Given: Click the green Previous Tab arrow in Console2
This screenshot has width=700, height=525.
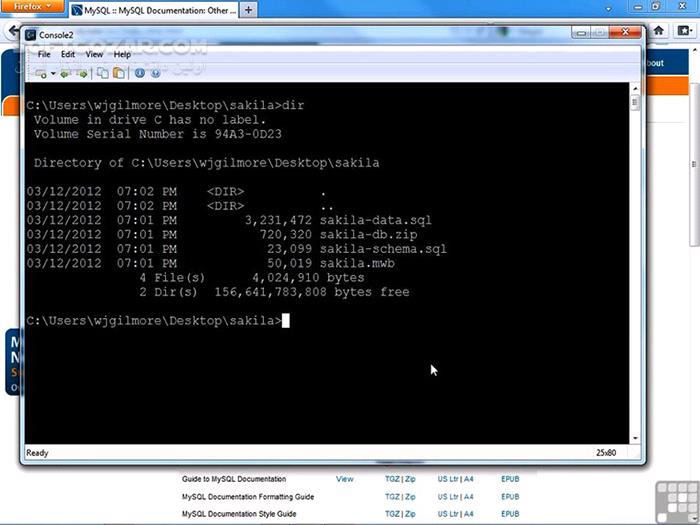Looking at the screenshot, I should [x=65, y=73].
